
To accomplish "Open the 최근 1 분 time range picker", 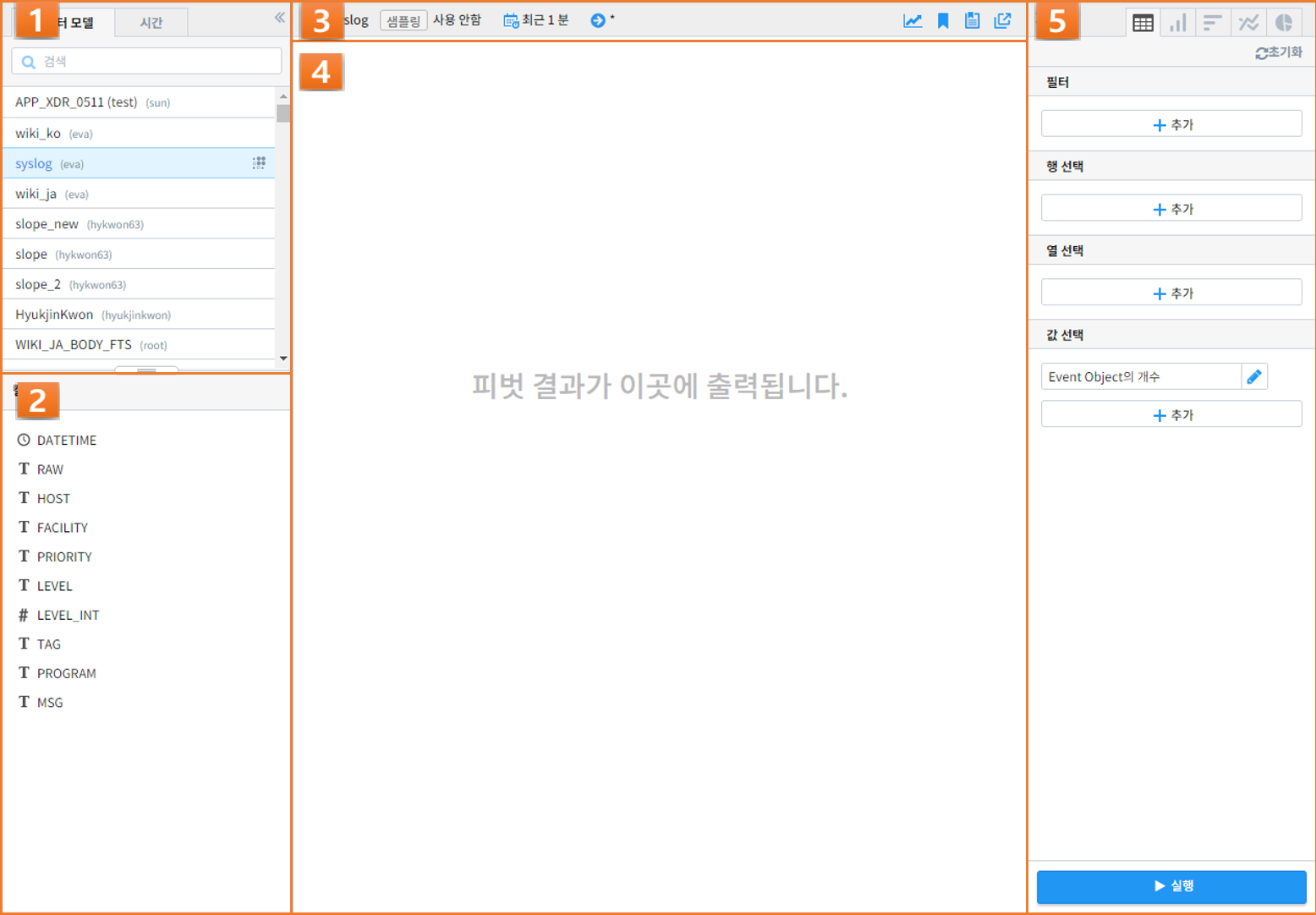I will (x=536, y=20).
